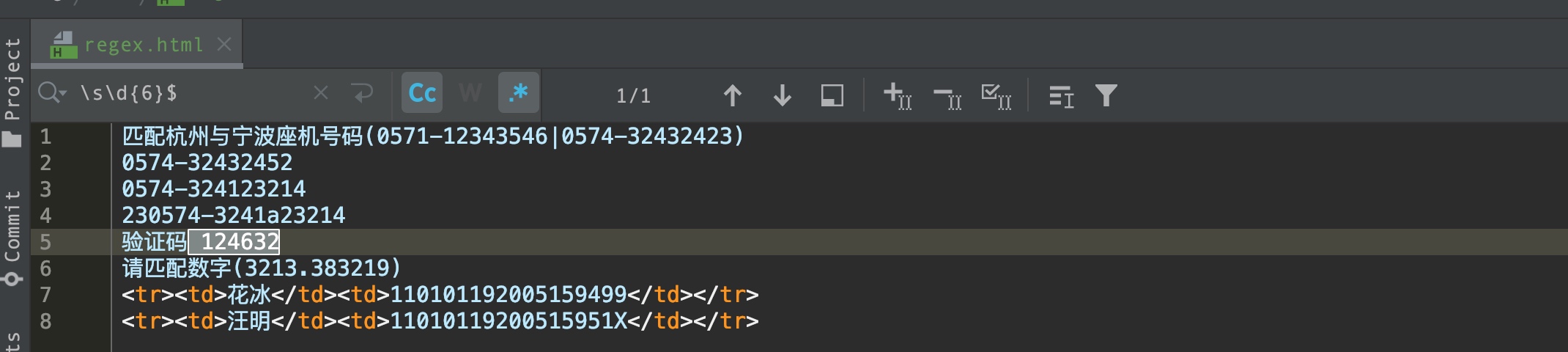
Task: Add selection for next occurrence
Action: [897, 95]
